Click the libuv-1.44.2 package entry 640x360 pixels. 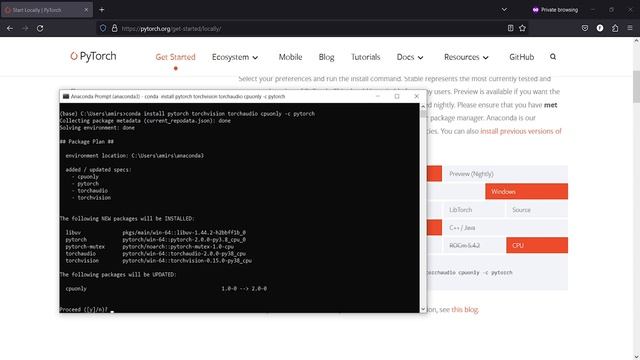(x=184, y=233)
